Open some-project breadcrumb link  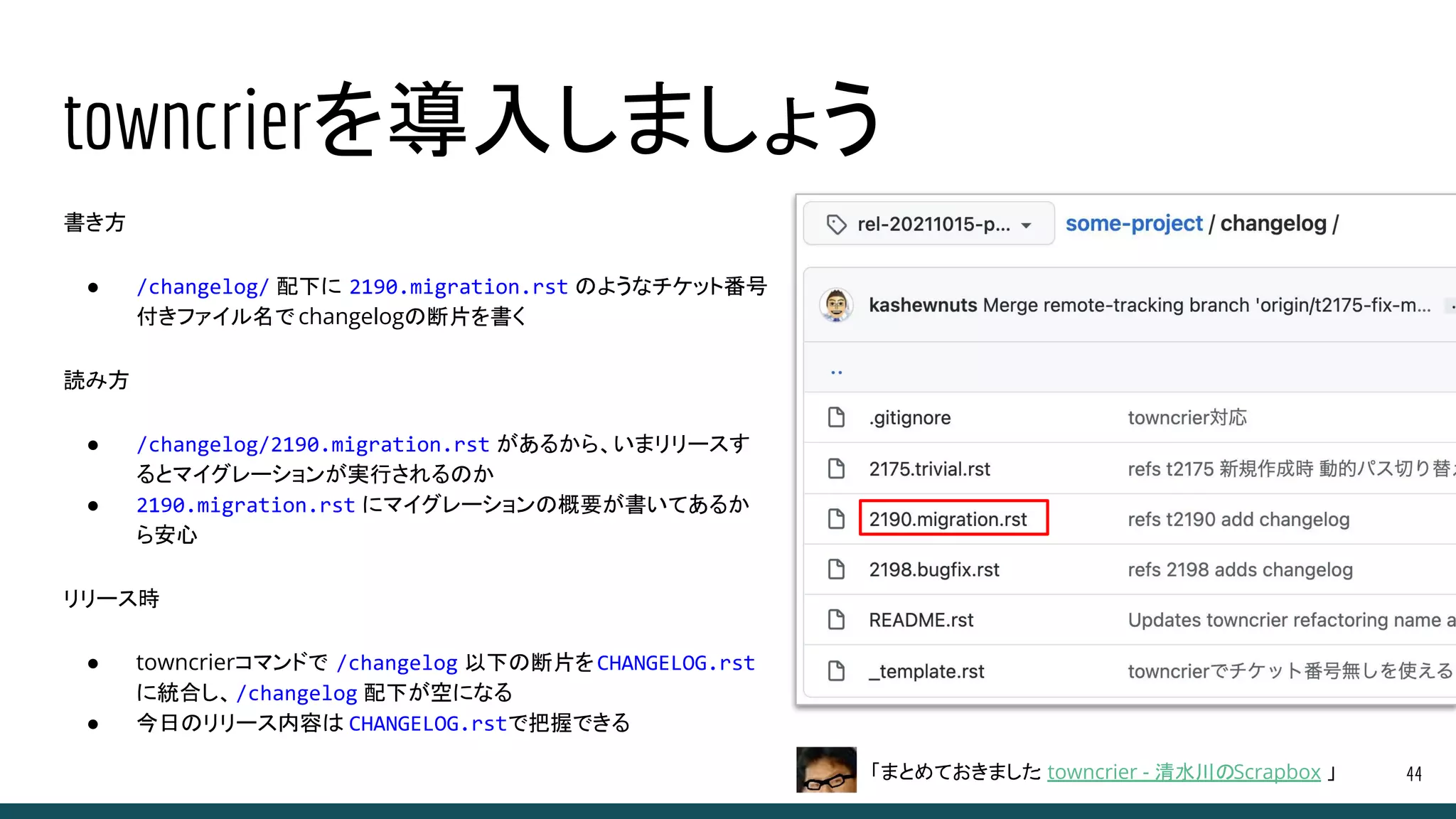(1133, 224)
